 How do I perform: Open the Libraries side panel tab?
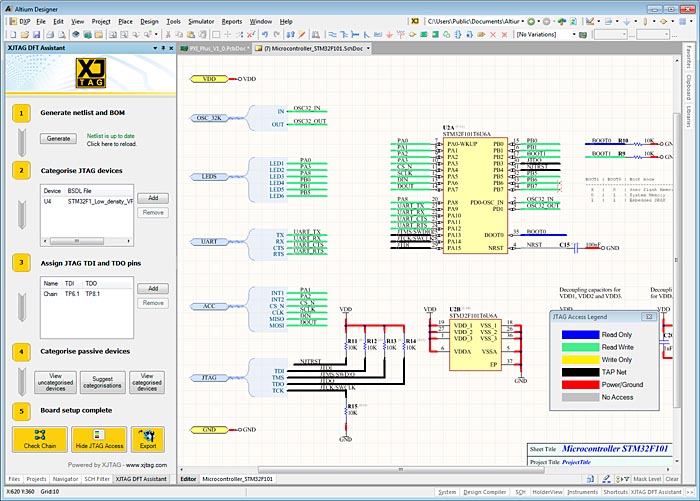(689, 116)
